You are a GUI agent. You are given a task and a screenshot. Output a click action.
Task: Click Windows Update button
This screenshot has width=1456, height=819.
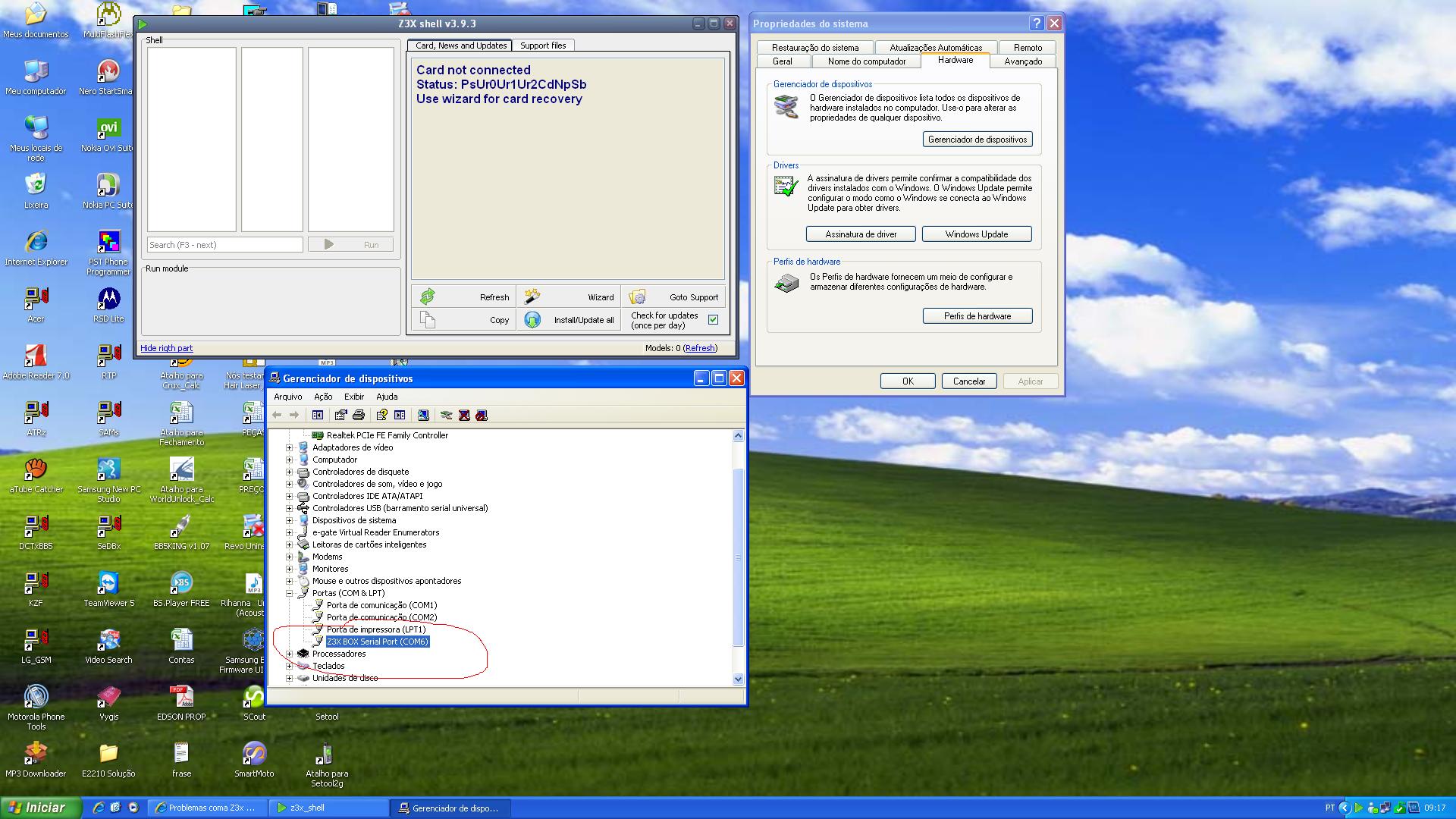point(977,234)
